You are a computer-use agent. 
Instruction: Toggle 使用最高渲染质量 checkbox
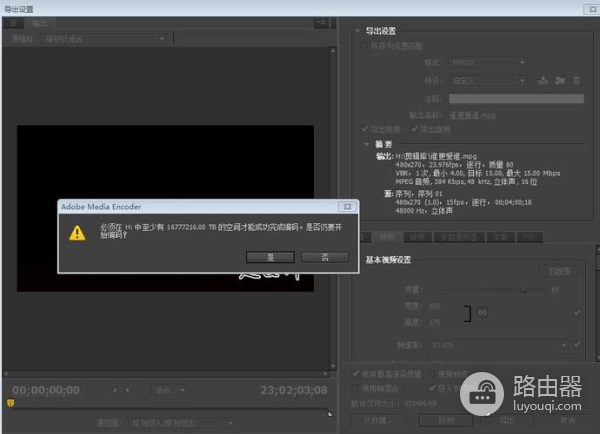point(356,373)
